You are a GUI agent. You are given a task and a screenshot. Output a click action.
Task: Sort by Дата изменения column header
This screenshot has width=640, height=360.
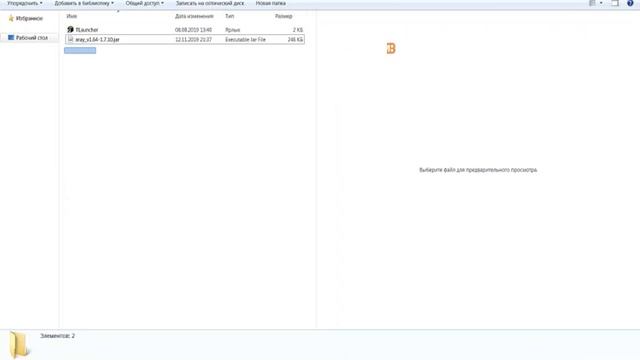coord(194,16)
